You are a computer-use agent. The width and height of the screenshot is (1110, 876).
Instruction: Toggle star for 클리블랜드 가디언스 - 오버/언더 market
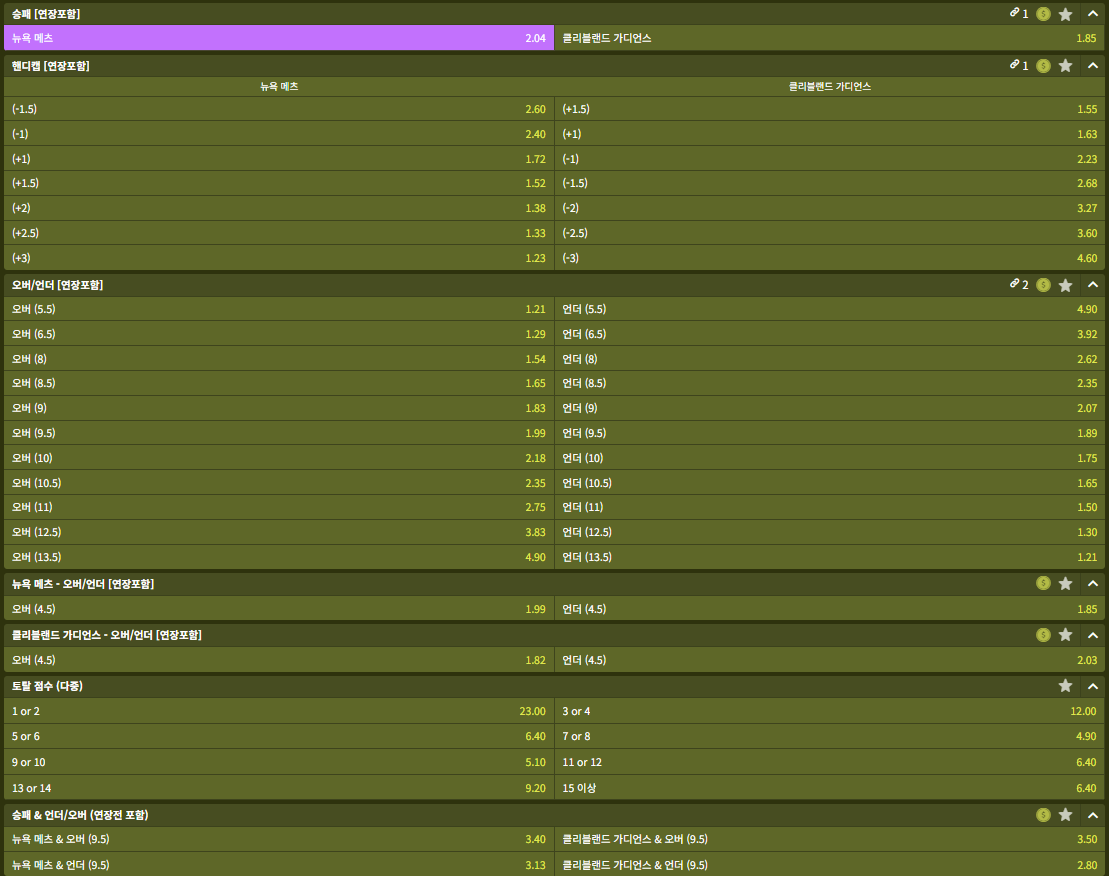coord(1065,635)
